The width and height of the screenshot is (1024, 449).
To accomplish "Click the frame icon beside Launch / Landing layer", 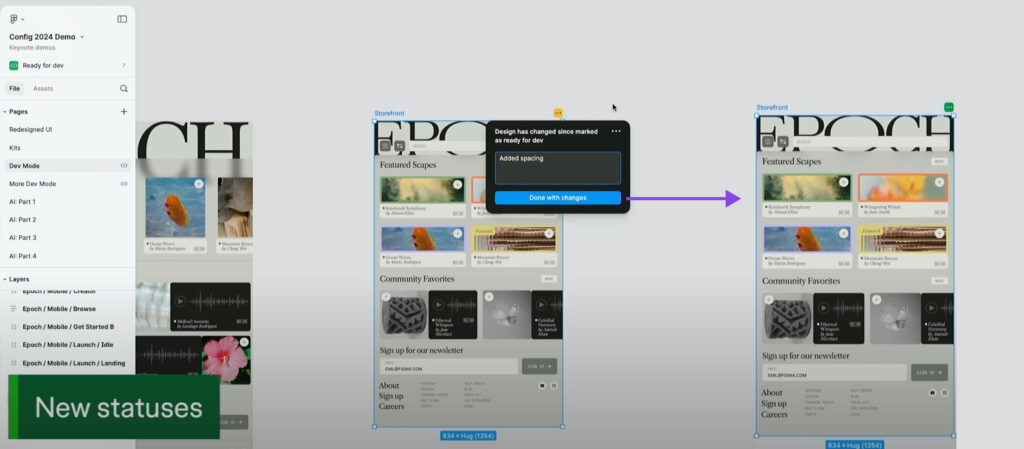I will (x=14, y=363).
